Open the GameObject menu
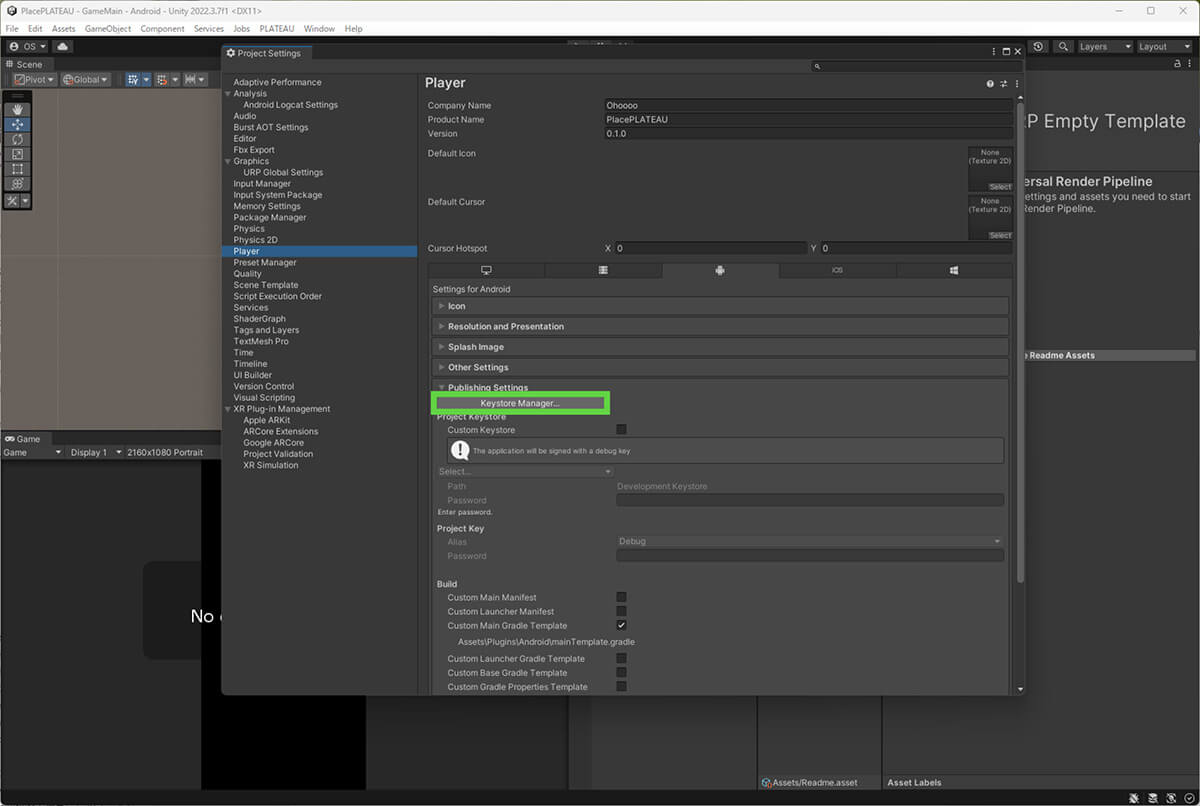1200x806 pixels. click(x=108, y=29)
